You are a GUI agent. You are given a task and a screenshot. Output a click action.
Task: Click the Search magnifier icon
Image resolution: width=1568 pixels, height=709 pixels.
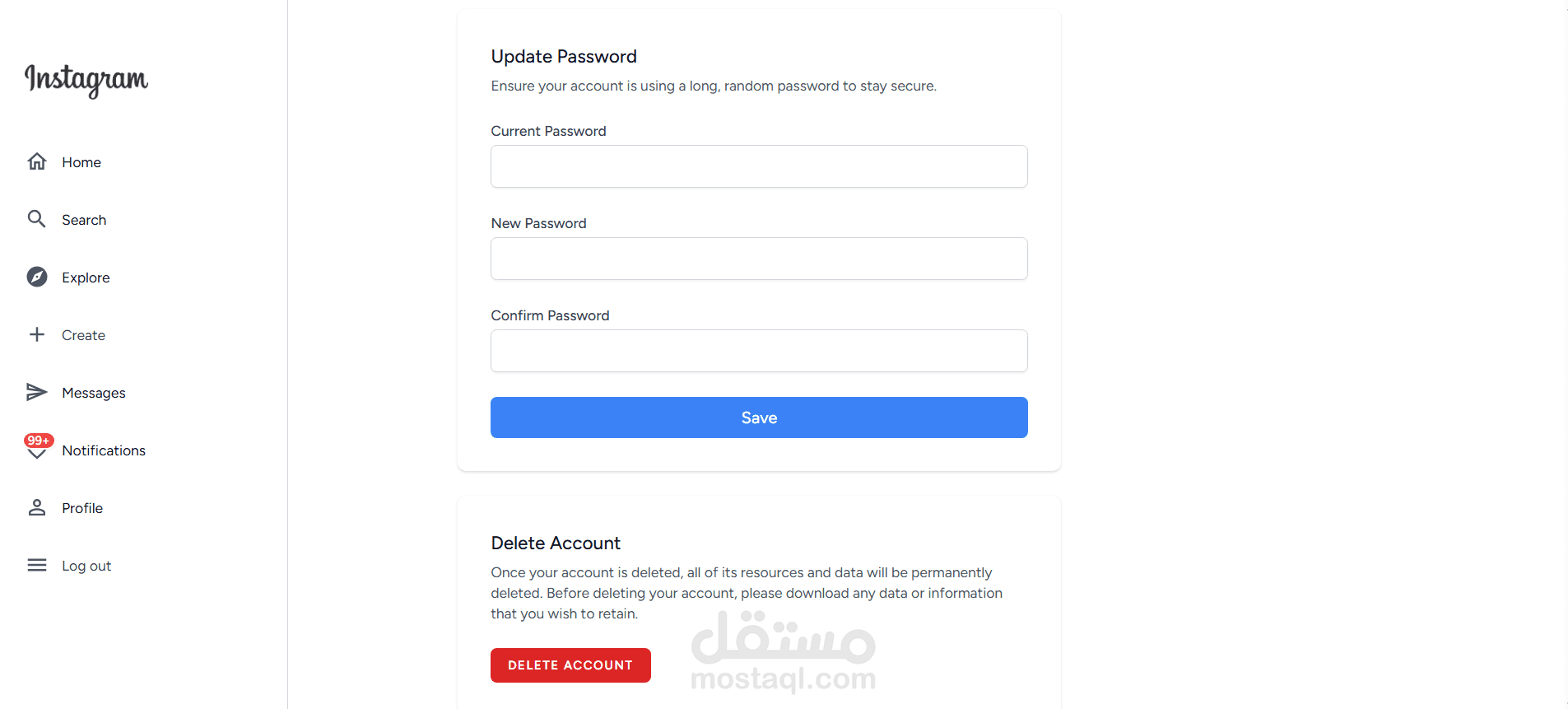[37, 219]
